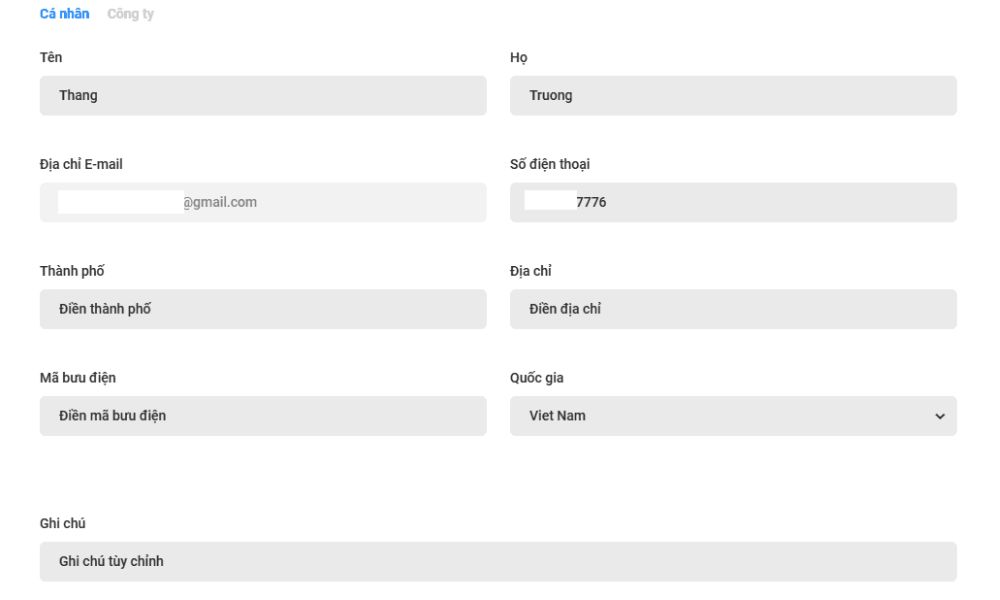This screenshot has height=600, width=1000.
Task: Click the Ghi chú label
Action: click(x=63, y=524)
